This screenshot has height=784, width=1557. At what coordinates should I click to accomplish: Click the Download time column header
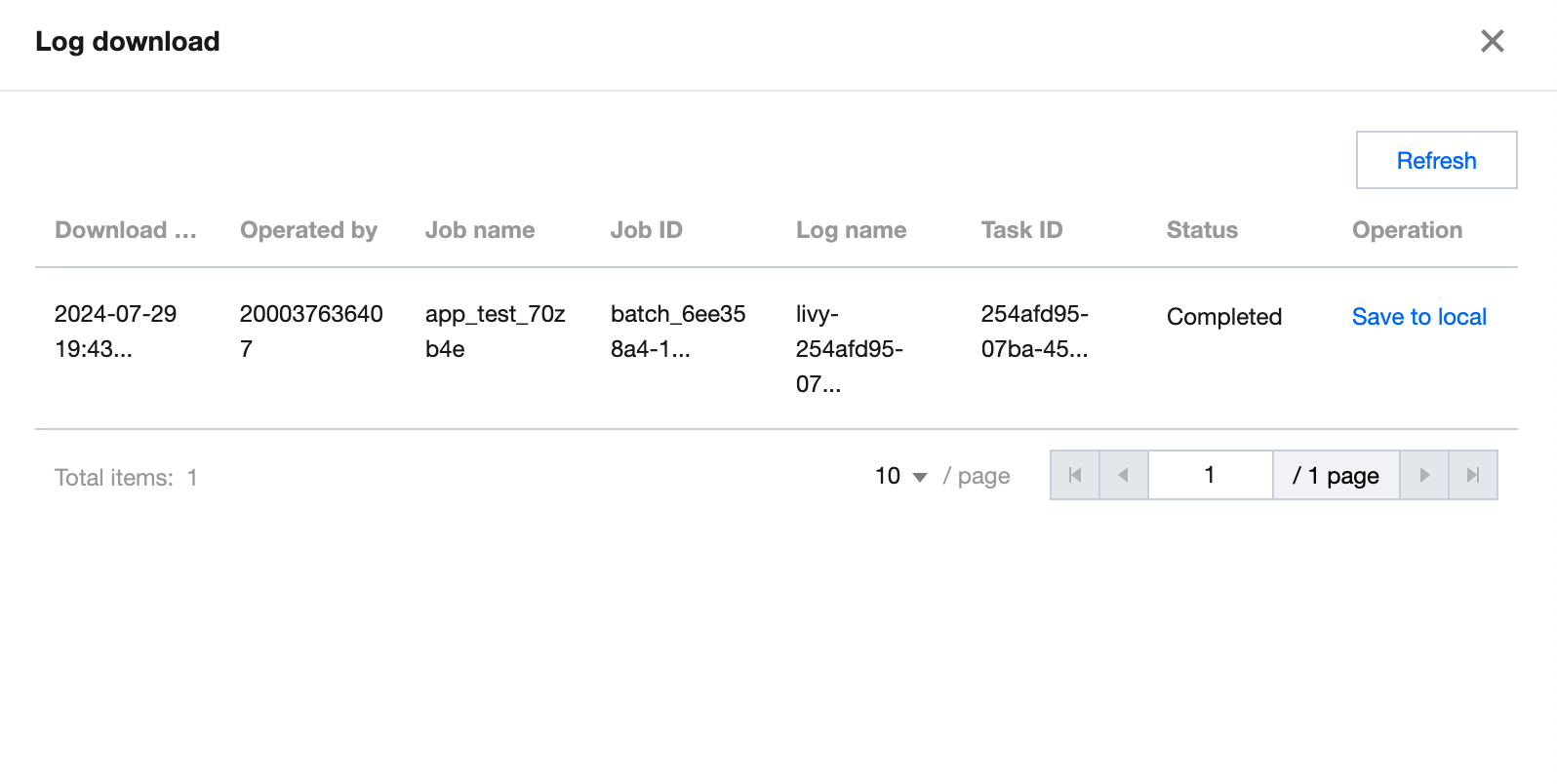126,230
